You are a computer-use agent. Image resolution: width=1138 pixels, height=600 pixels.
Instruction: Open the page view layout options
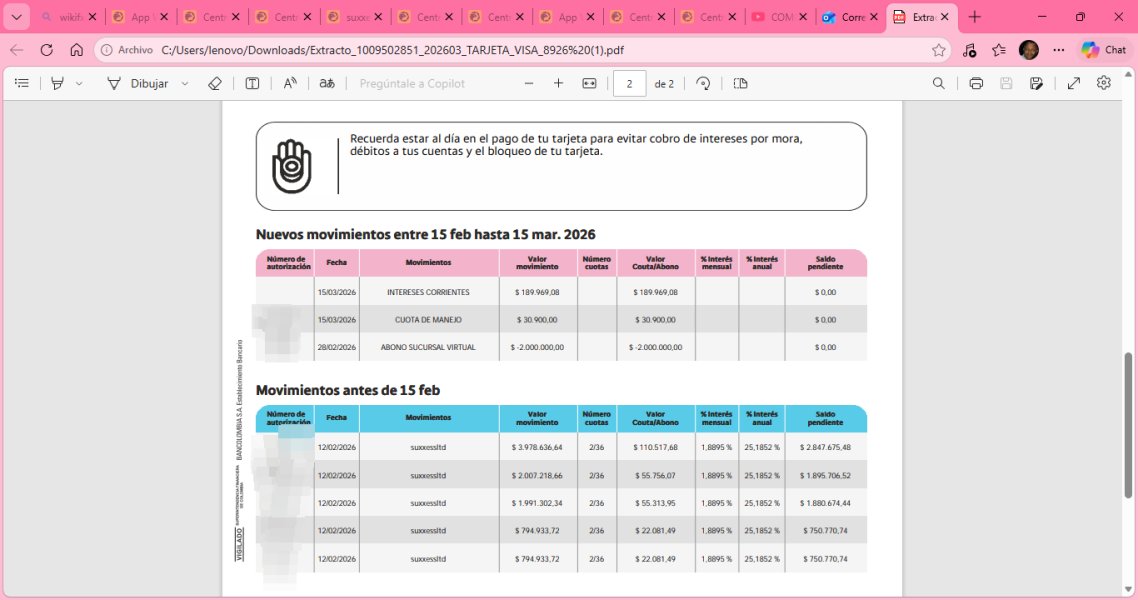740,83
